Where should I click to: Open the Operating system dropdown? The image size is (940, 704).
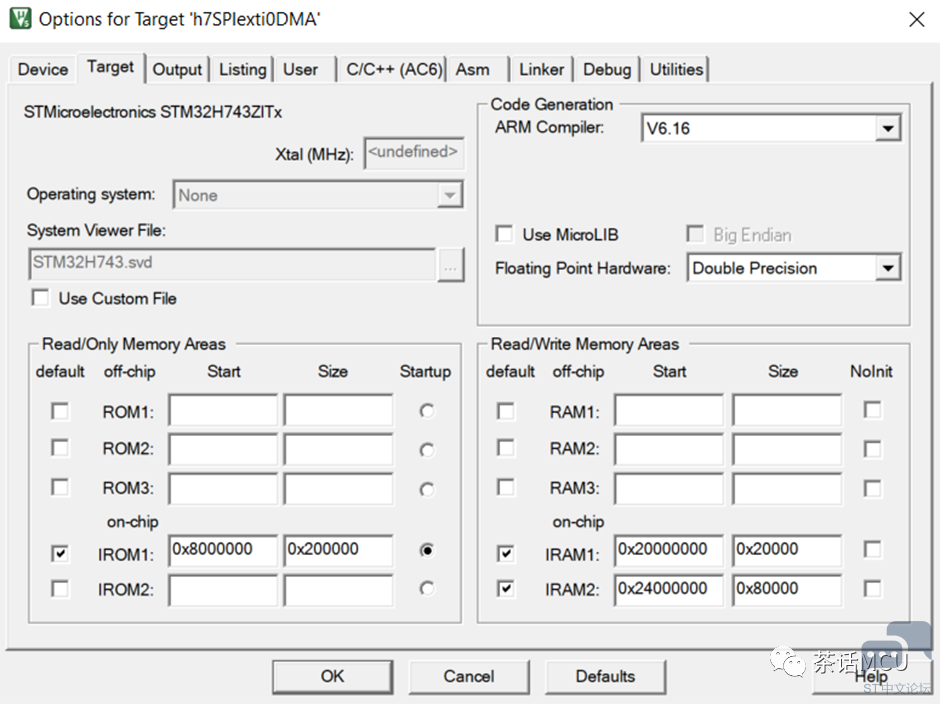point(450,195)
